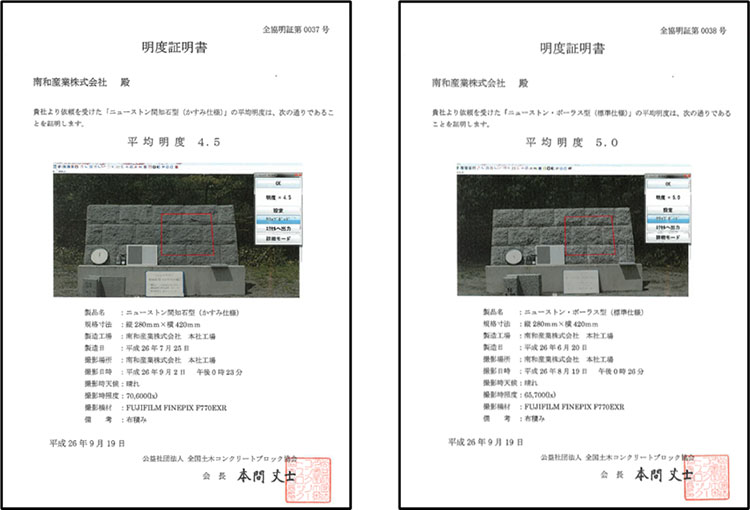Click 詳細モード in the right certificate's dialog

click(x=668, y=237)
